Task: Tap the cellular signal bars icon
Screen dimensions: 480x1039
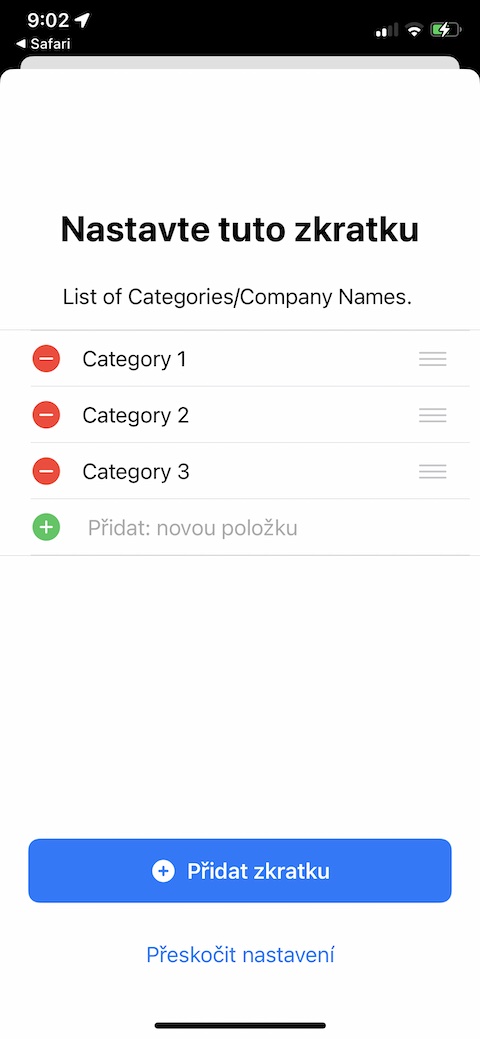Action: coord(387,30)
